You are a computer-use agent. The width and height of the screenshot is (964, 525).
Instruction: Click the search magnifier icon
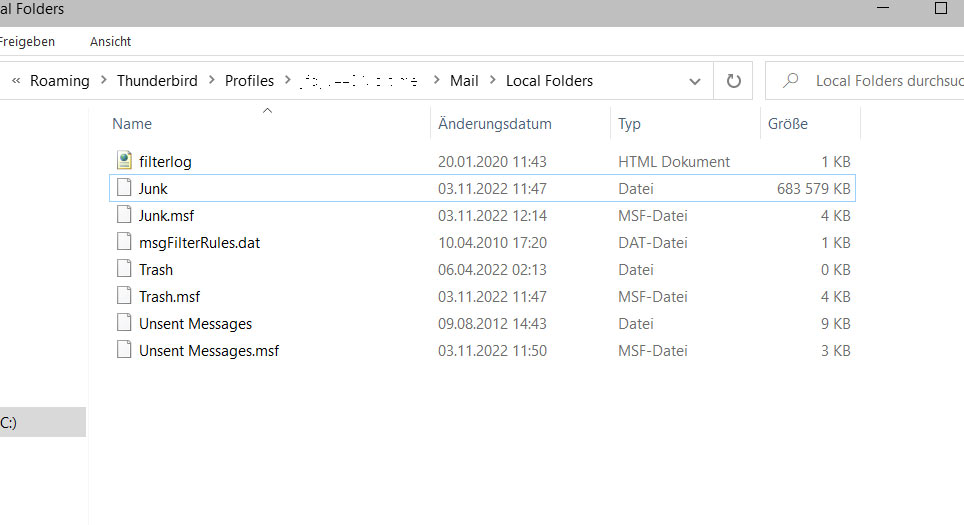[791, 81]
